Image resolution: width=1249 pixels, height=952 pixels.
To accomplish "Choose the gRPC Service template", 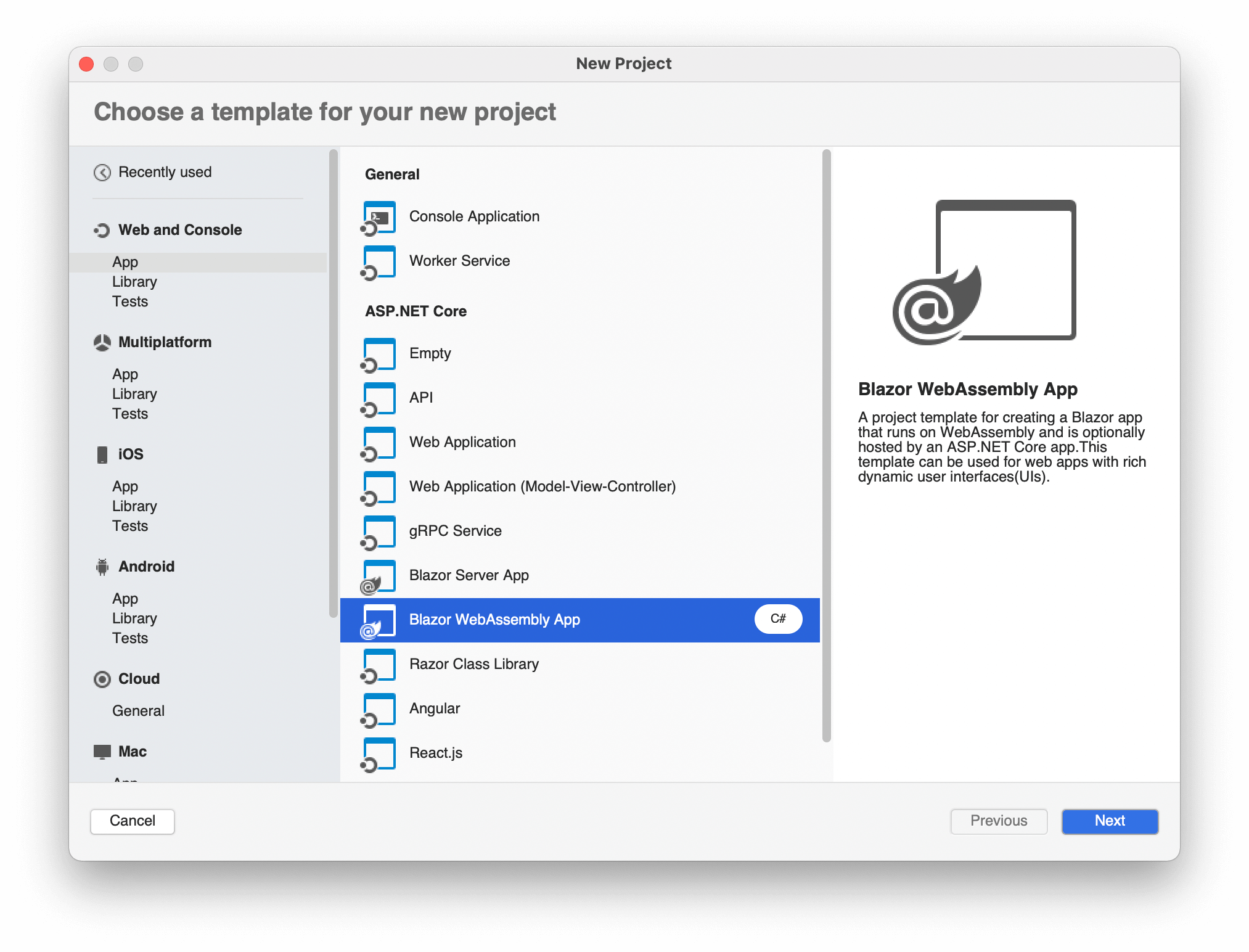I will [x=580, y=531].
